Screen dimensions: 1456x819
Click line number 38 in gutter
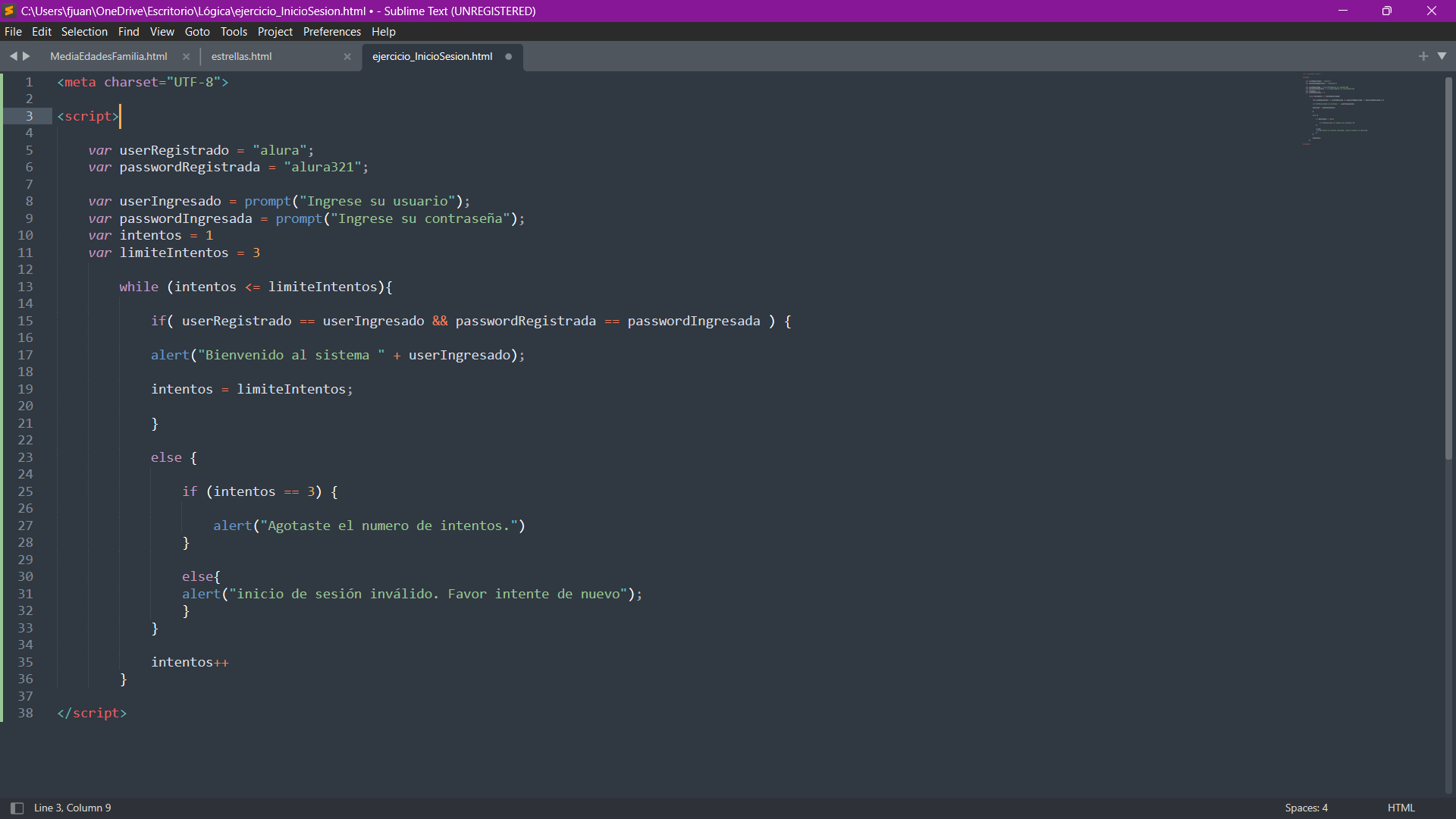tap(25, 714)
